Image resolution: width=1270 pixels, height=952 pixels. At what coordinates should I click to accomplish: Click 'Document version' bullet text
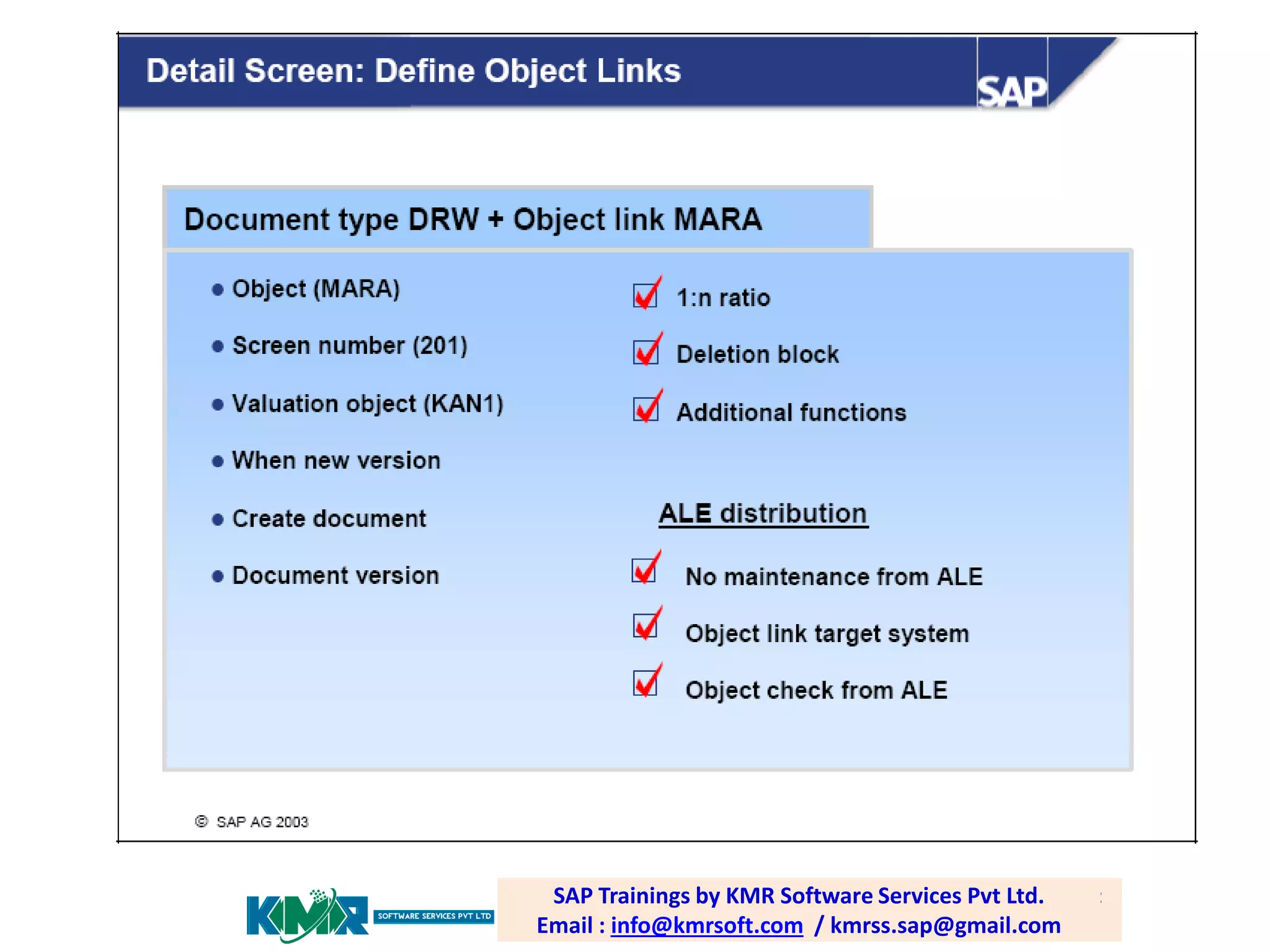coord(335,576)
